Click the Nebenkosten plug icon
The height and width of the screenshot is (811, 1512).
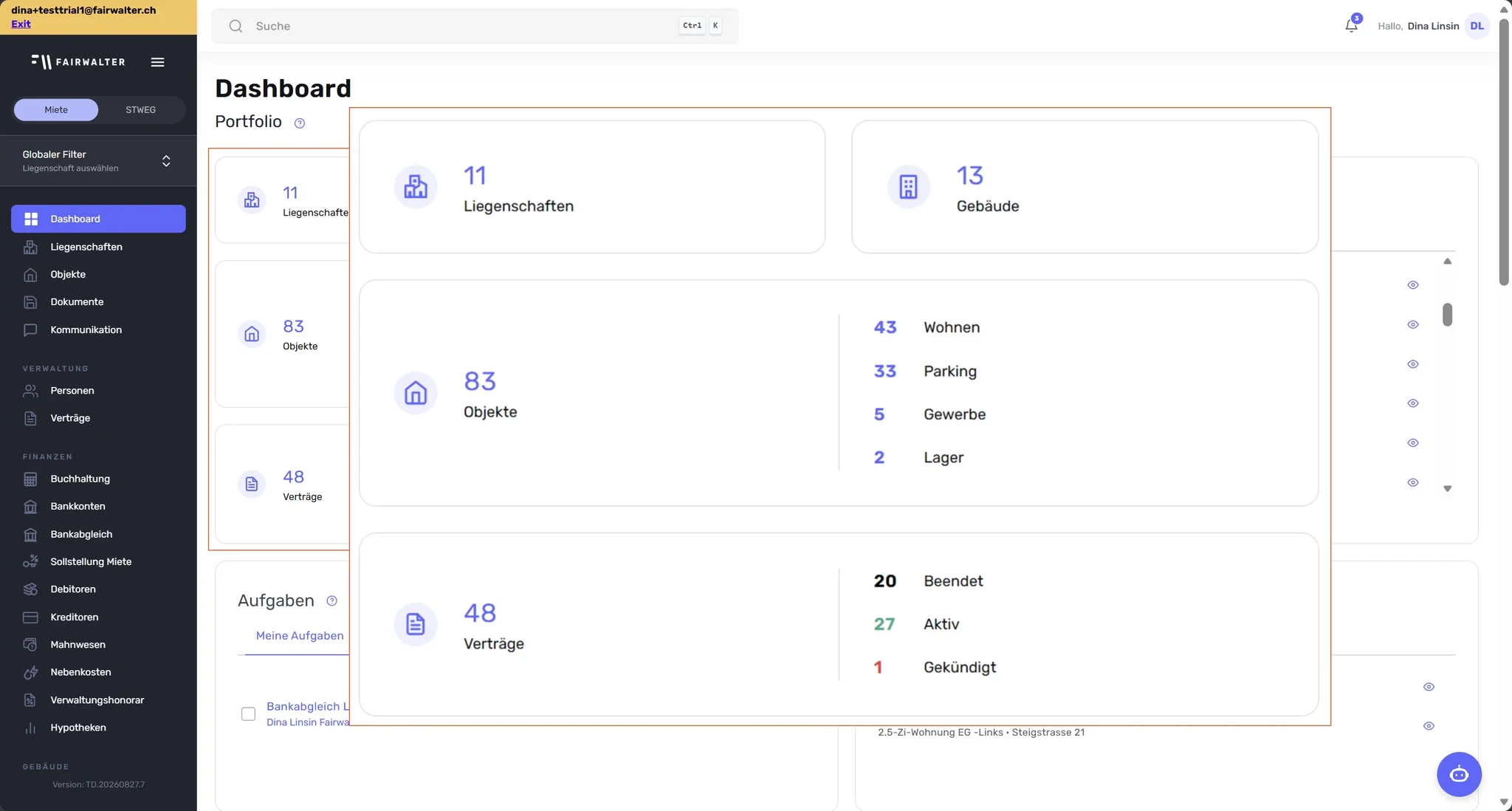click(30, 672)
